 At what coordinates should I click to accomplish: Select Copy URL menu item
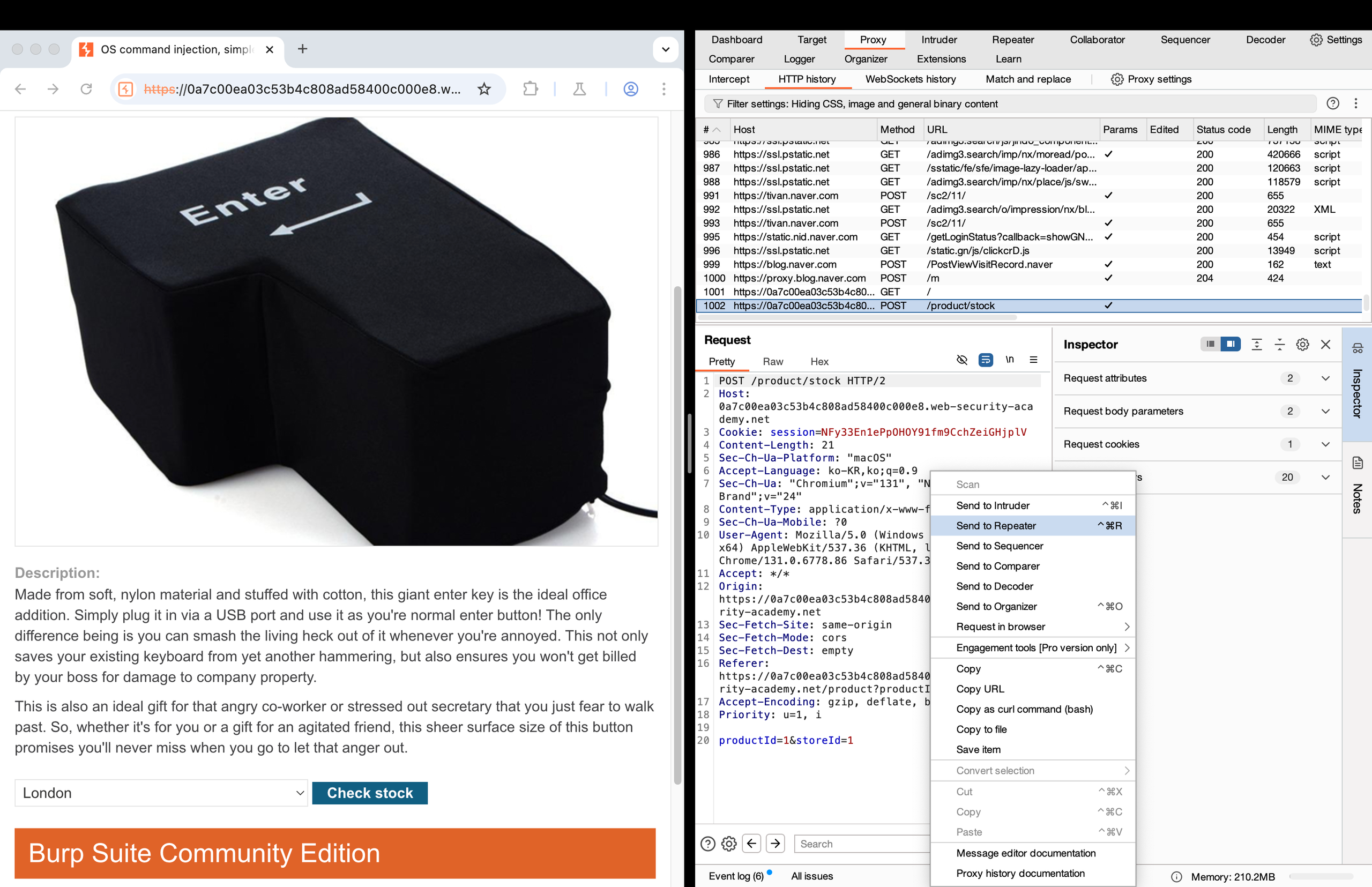click(1033, 688)
